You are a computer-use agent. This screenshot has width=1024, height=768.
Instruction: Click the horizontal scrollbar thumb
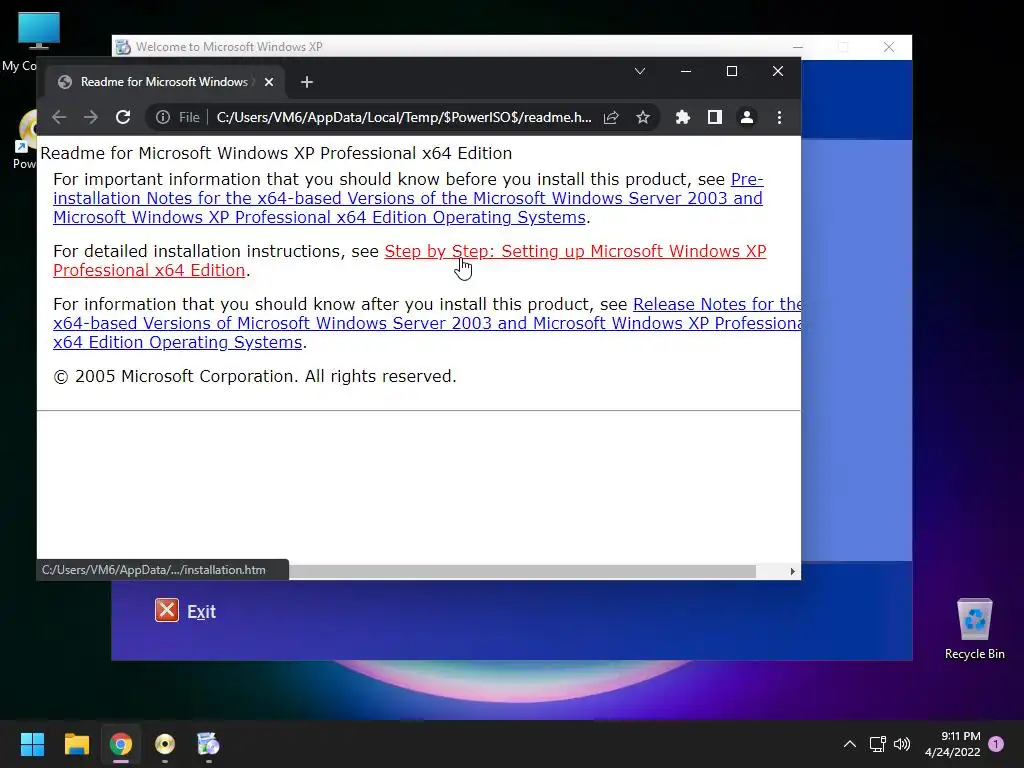click(x=522, y=571)
